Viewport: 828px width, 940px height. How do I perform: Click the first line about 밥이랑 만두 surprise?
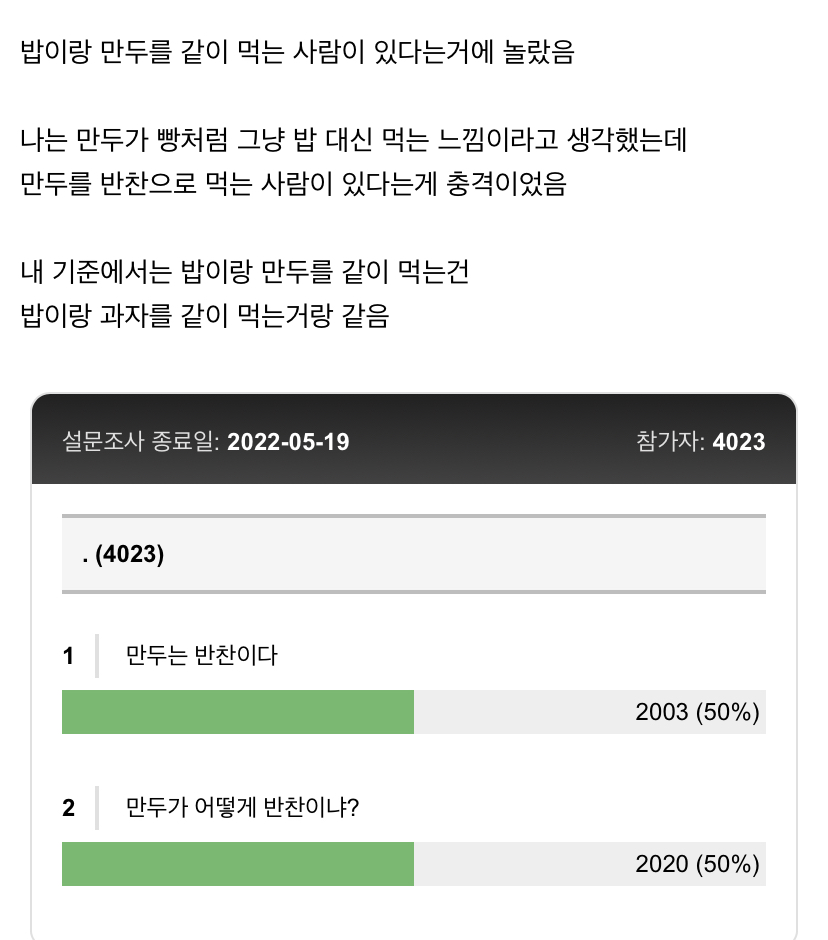297,52
